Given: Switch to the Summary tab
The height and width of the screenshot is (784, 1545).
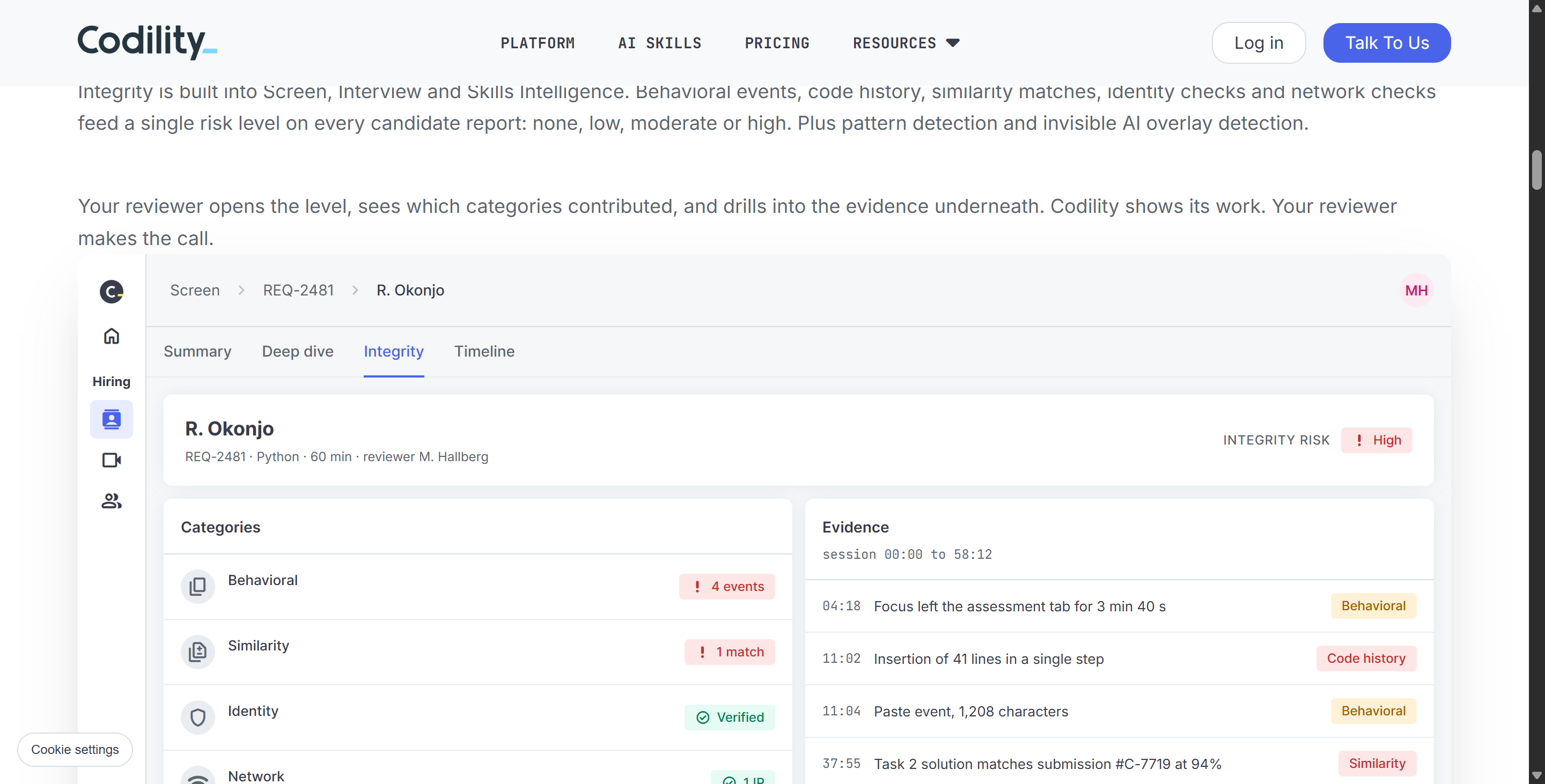Looking at the screenshot, I should (x=197, y=351).
